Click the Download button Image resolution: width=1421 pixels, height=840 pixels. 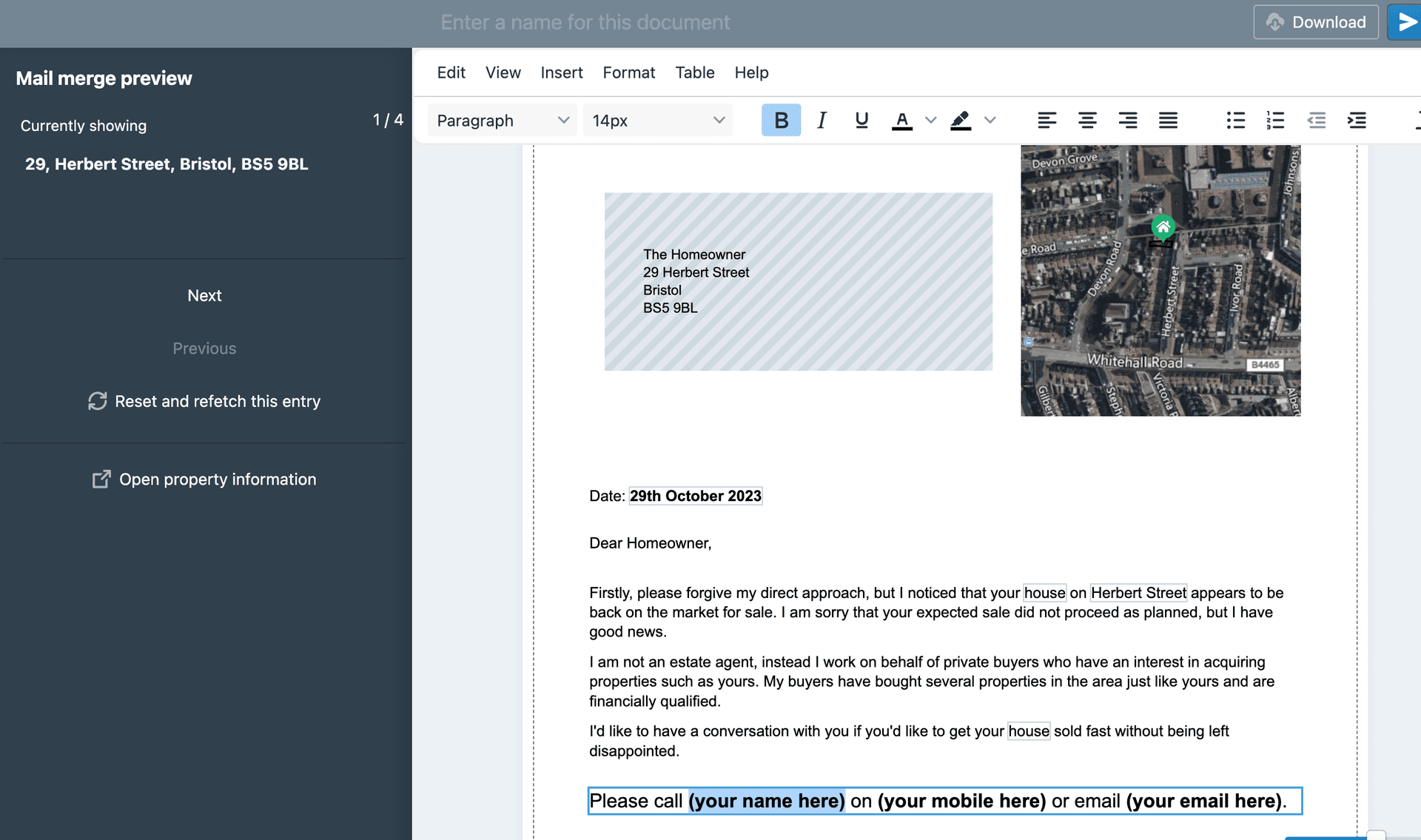pos(1316,21)
